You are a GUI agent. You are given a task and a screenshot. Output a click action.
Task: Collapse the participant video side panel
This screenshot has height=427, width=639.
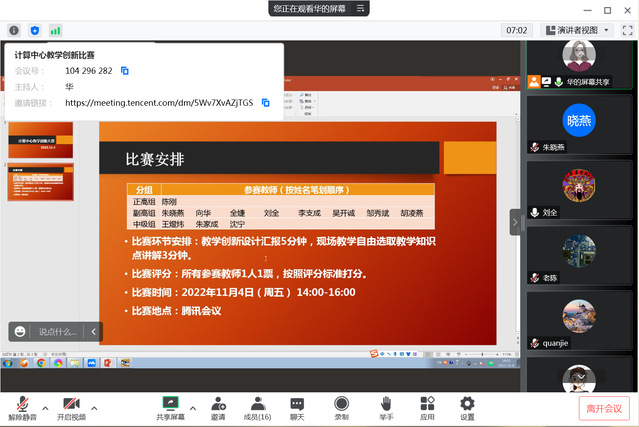pyautogui.click(x=516, y=222)
